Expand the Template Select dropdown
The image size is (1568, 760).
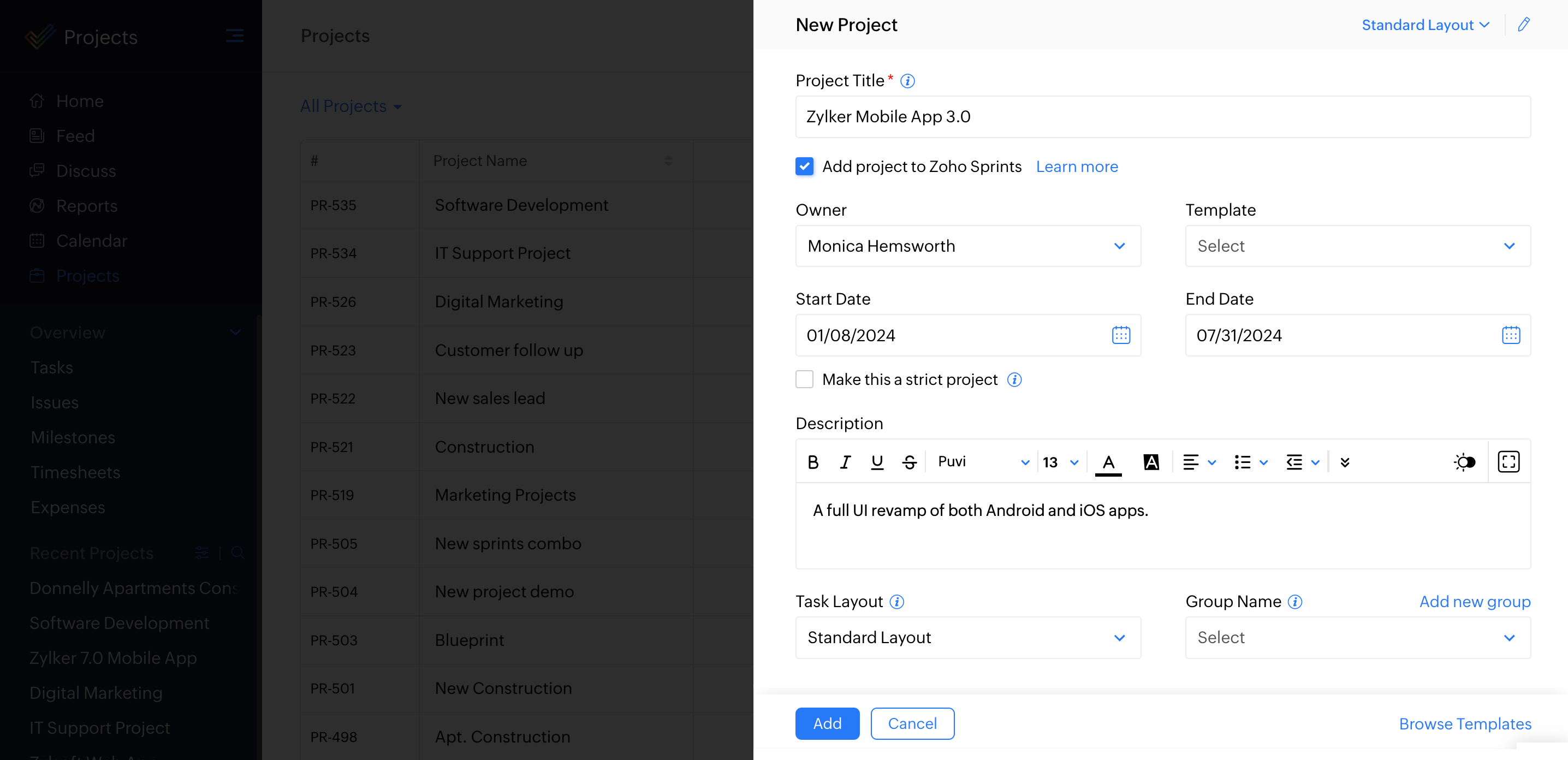click(x=1357, y=246)
